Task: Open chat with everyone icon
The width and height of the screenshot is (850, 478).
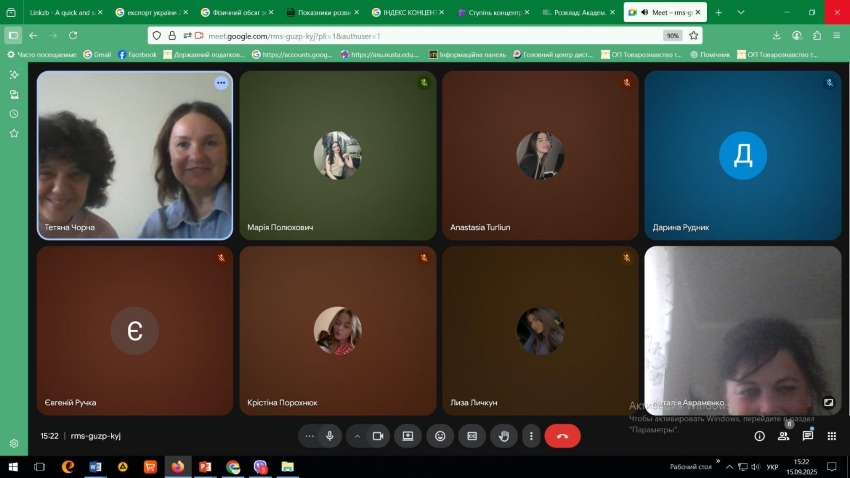Action: [x=808, y=436]
